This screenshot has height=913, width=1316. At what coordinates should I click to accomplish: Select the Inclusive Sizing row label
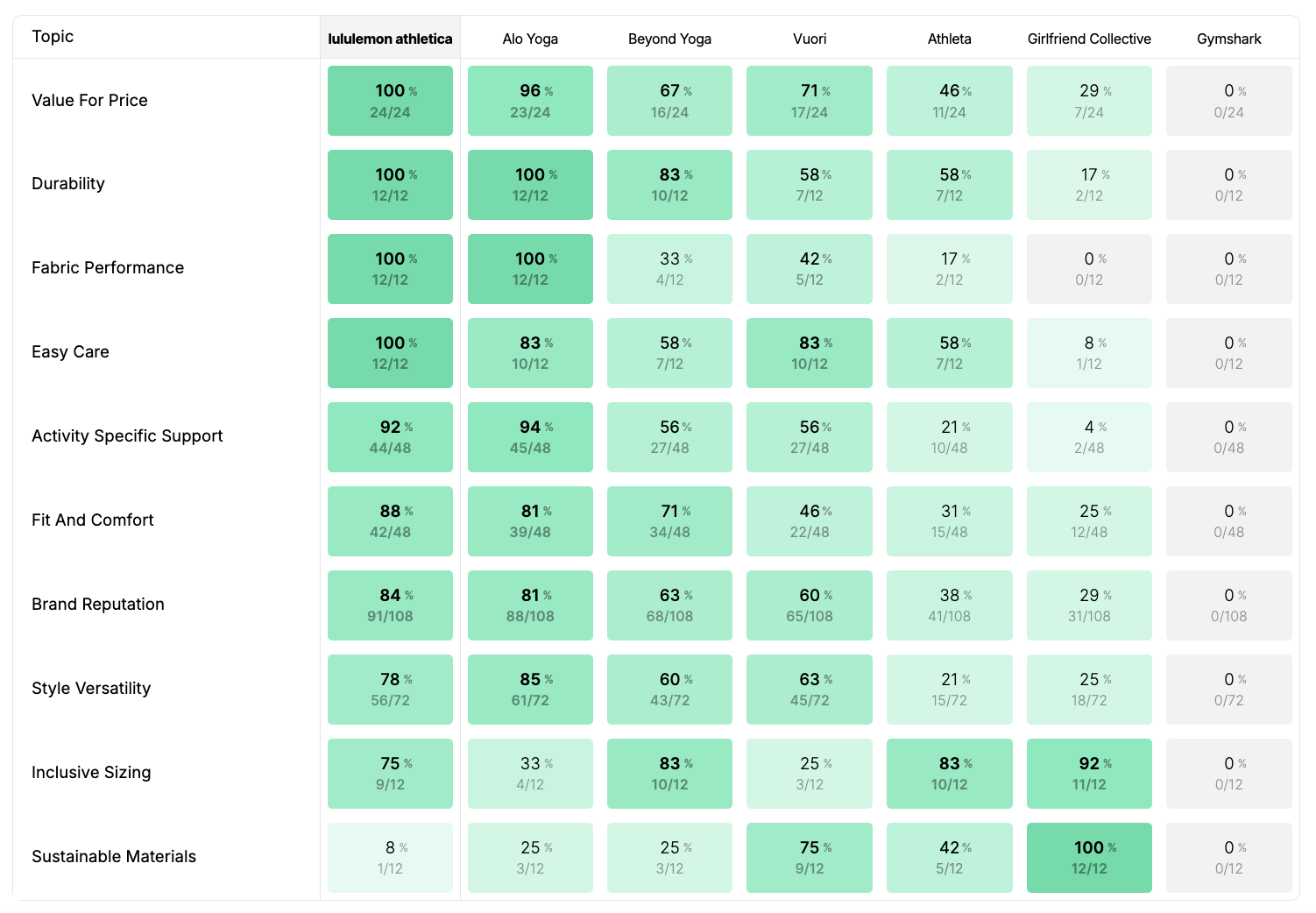tap(91, 772)
